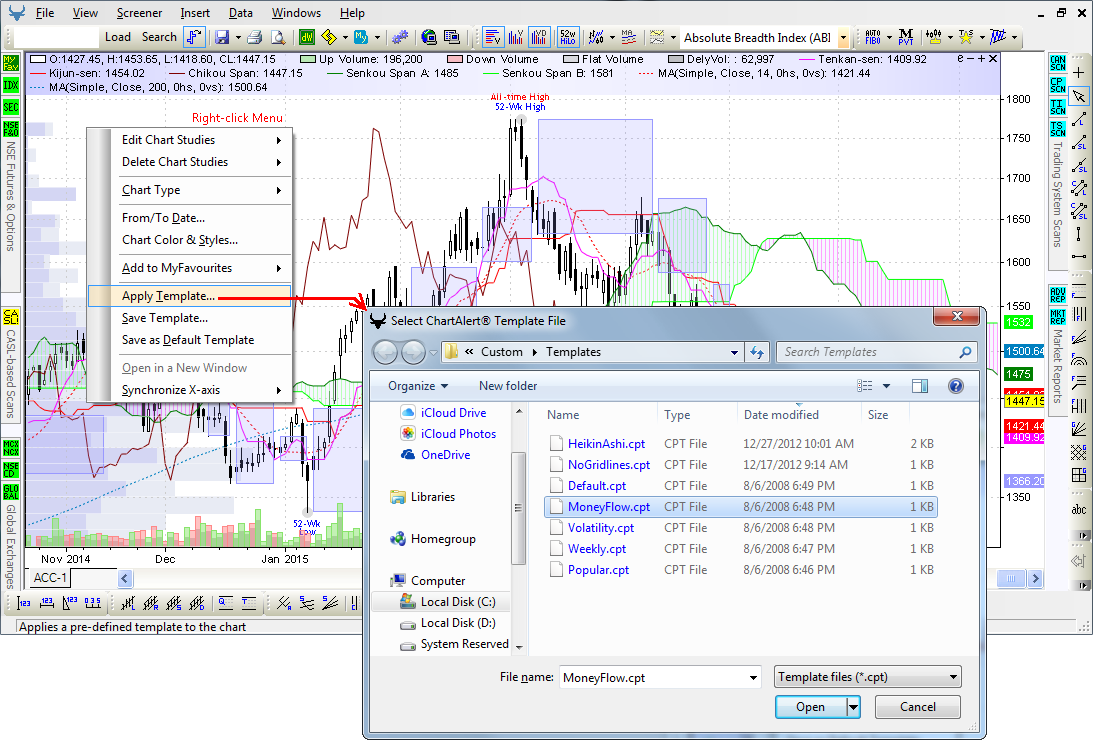Open the Template files (*.cpt) filter dropdown
The image size is (1093, 740).
(x=868, y=677)
